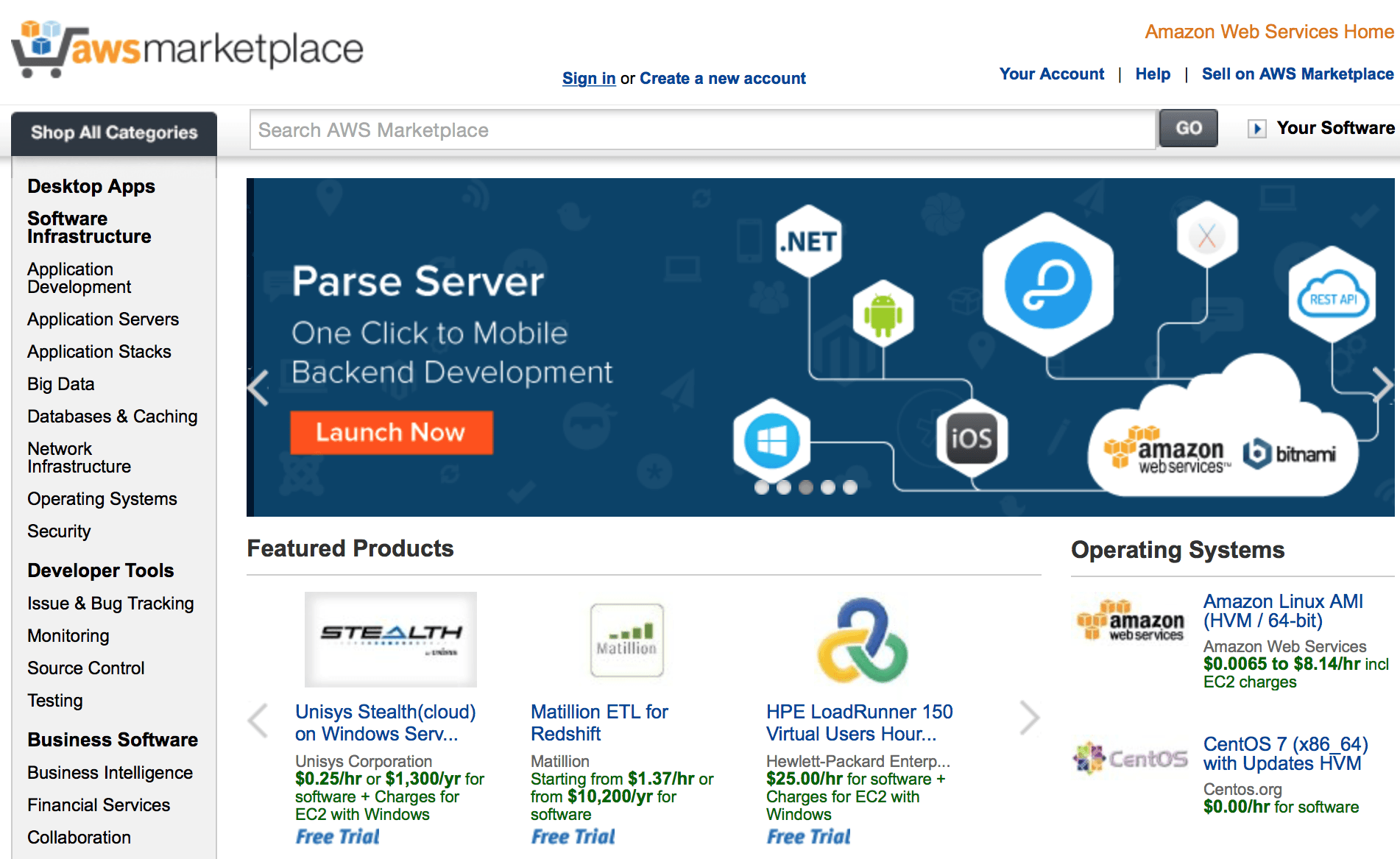Select the fourth banner carousel dot

coord(828,487)
